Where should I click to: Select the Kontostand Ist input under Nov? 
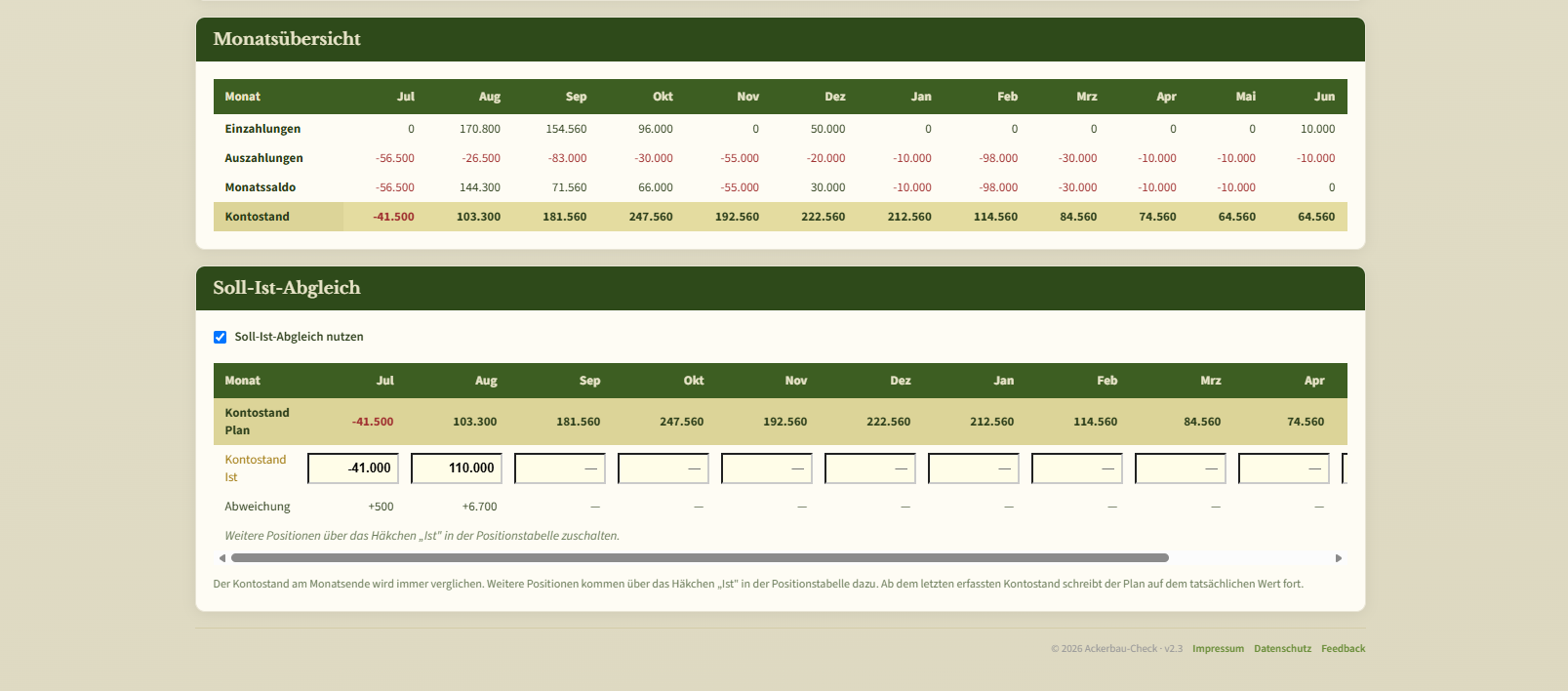pos(767,468)
